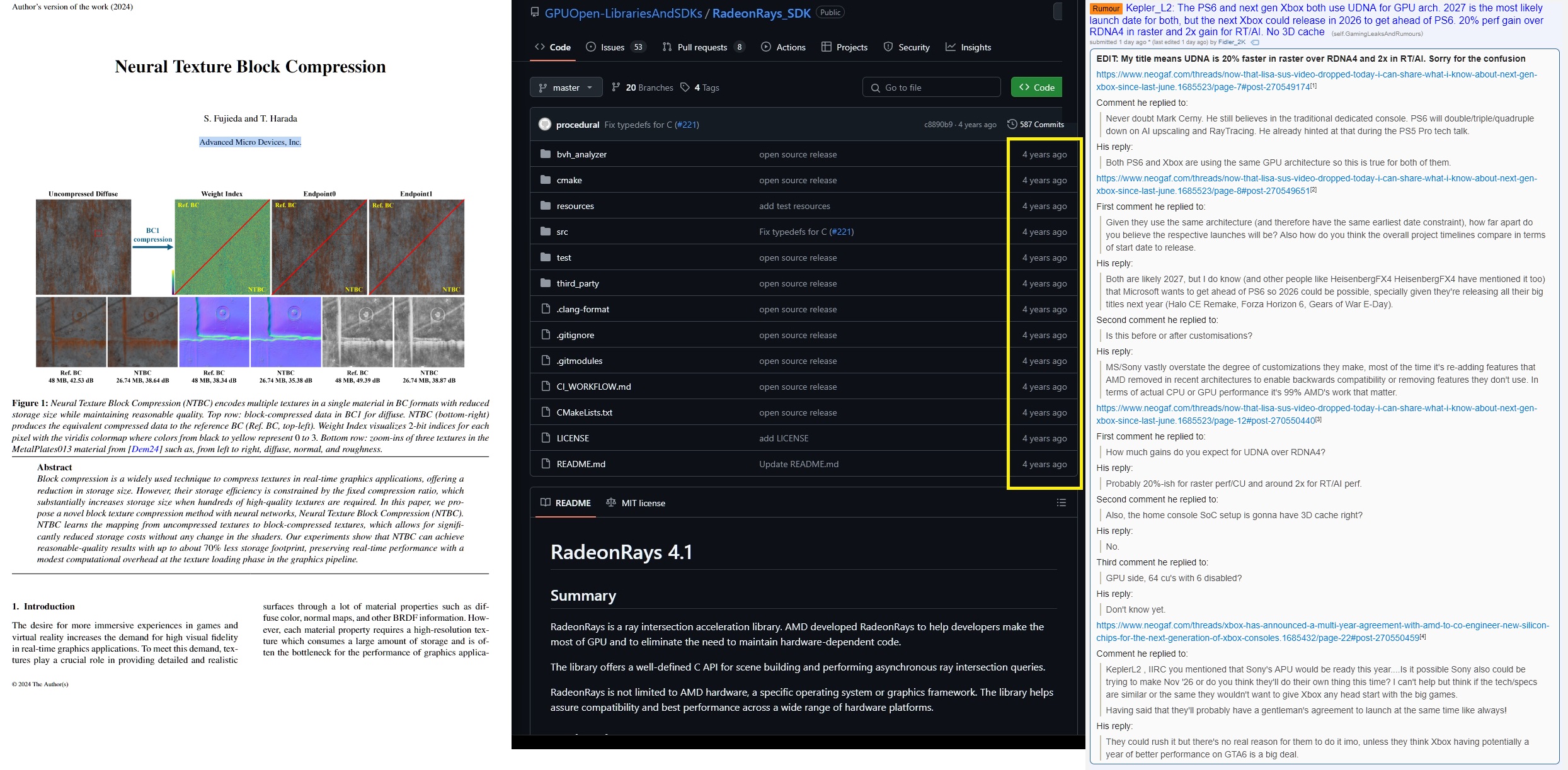The height and width of the screenshot is (770, 1568).
Task: Open the neogaf page-12 post link
Action: pyautogui.click(x=1317, y=414)
